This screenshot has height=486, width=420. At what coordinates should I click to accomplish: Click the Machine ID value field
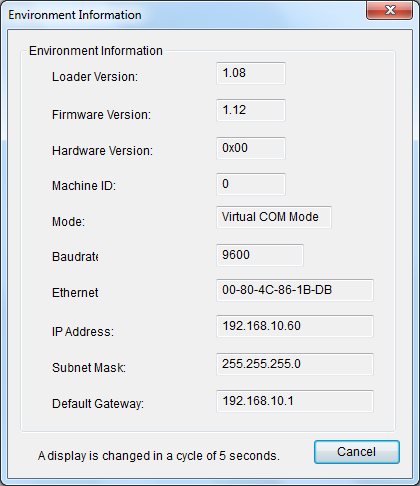pyautogui.click(x=251, y=184)
